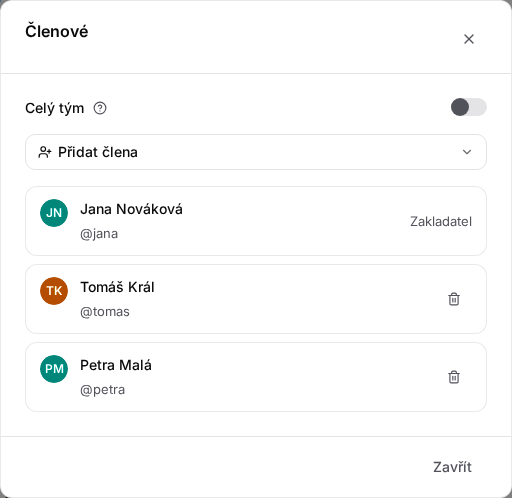512x498 pixels.
Task: Click the Celý tým label text
Action: pyautogui.click(x=55, y=109)
